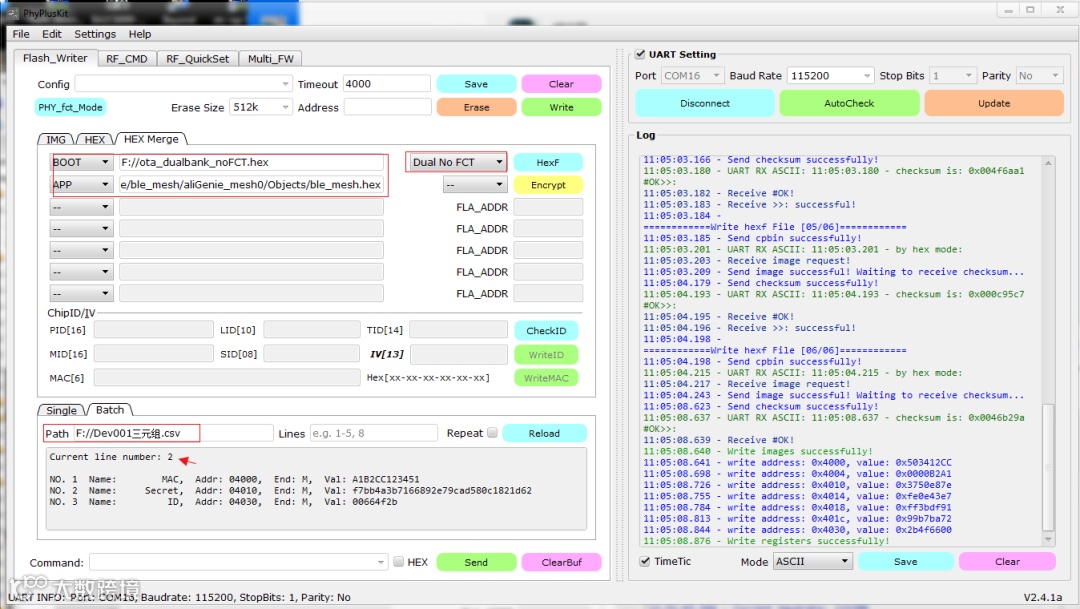Click the pink Clear button beside config Save
Viewport: 1080px width, 609px height.
tap(561, 84)
